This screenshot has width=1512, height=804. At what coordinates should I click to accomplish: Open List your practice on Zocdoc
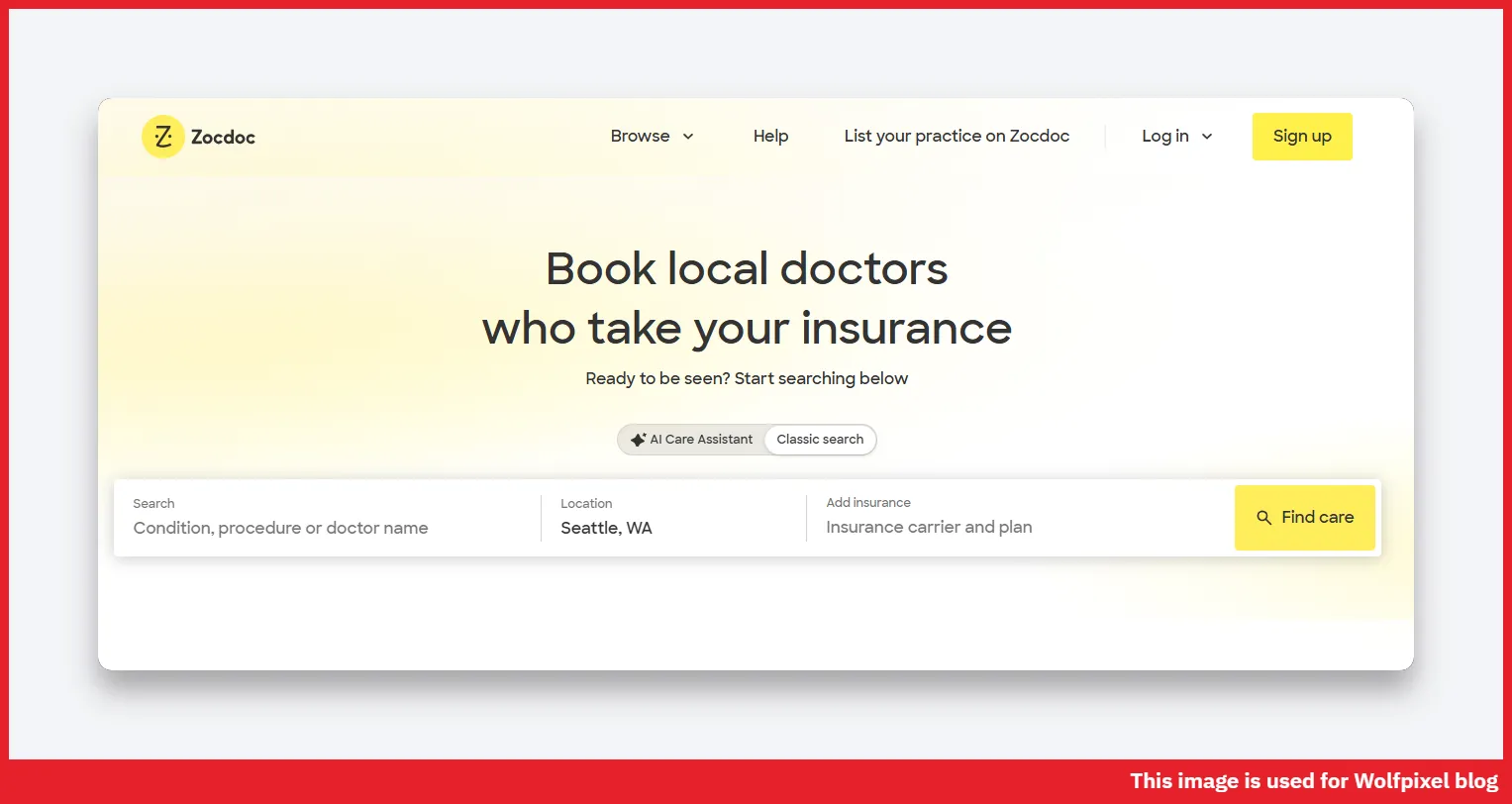coord(957,137)
